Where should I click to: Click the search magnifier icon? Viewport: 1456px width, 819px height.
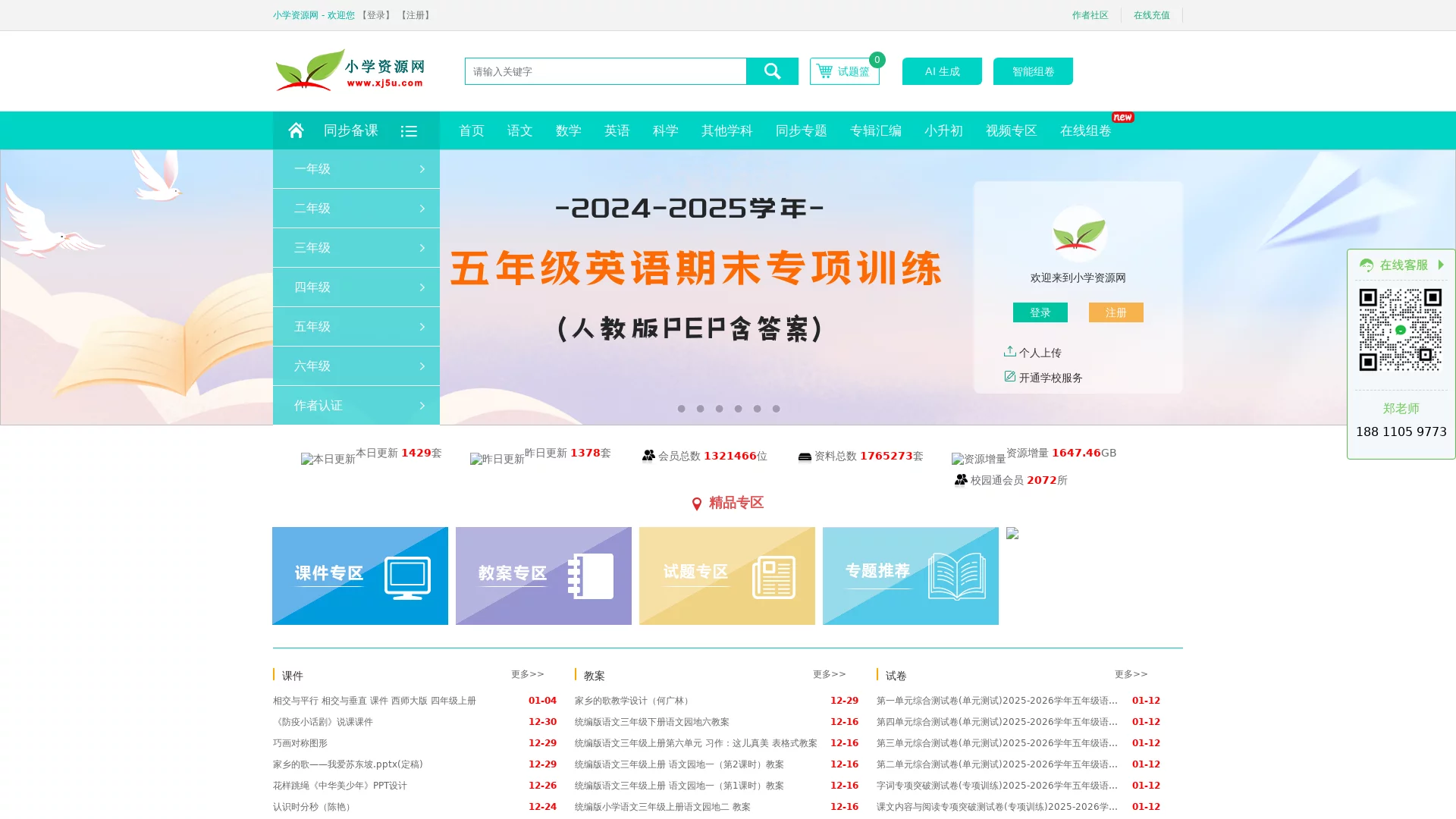coord(772,71)
